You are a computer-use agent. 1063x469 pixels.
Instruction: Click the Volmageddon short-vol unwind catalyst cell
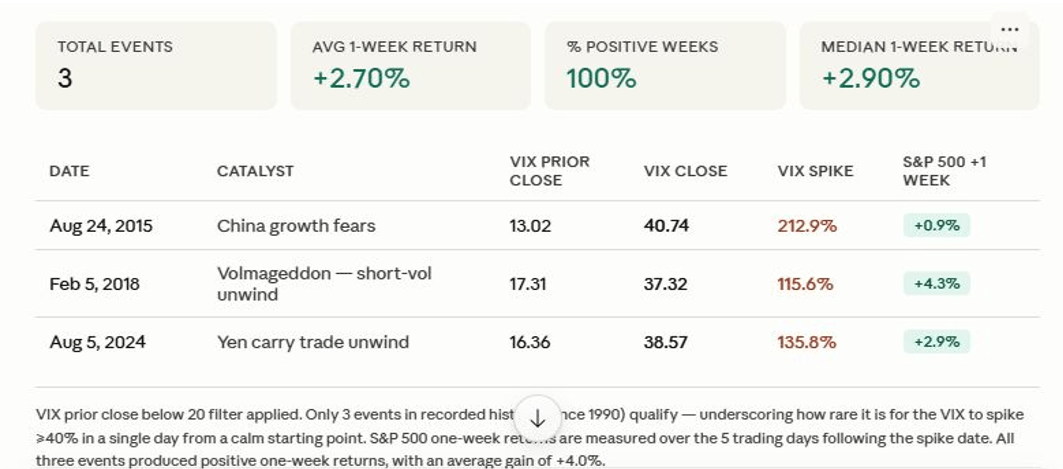[x=324, y=283]
